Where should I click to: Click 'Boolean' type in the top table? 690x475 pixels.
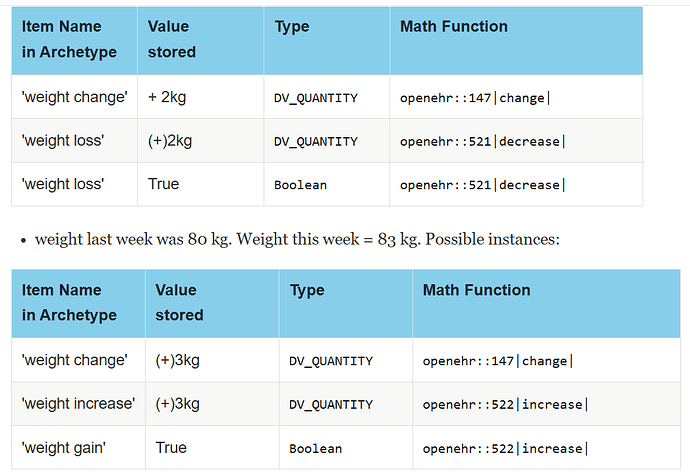(x=301, y=185)
